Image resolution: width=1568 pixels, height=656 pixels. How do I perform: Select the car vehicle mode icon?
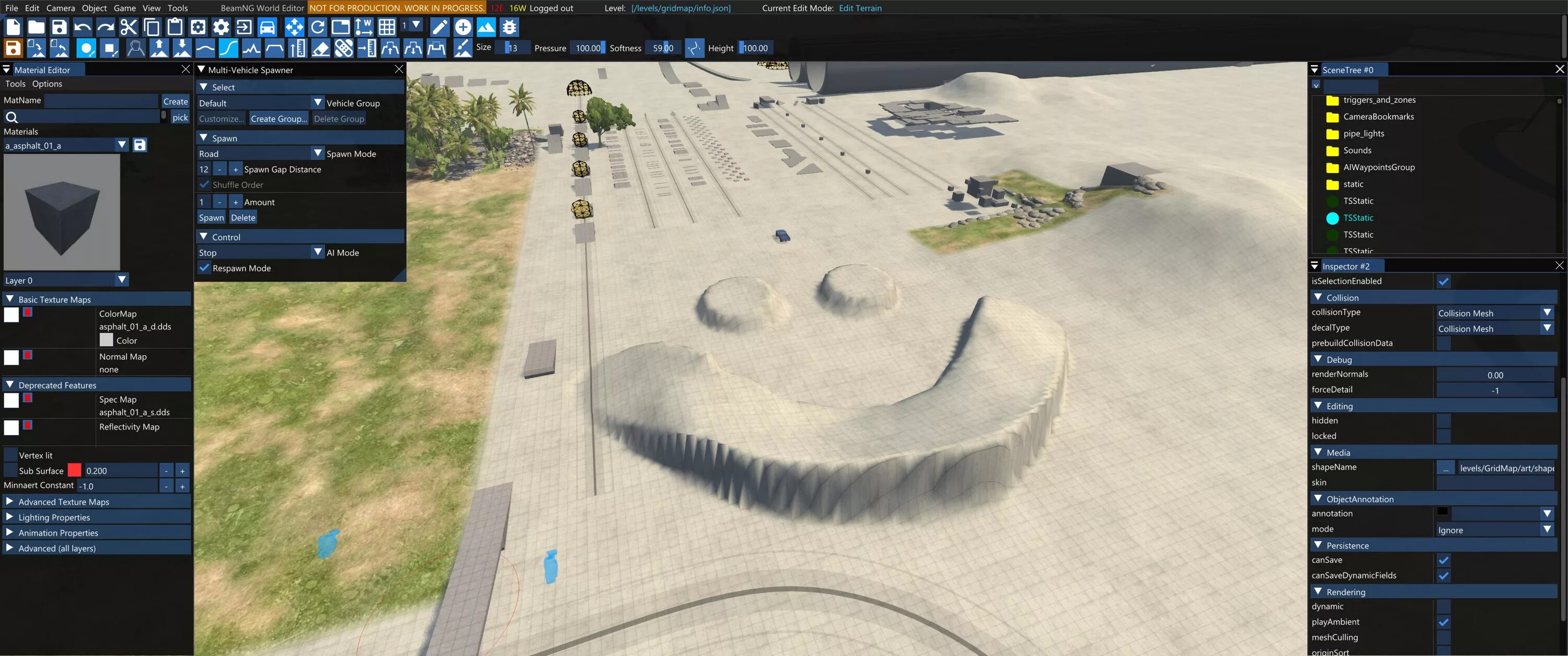(x=267, y=27)
